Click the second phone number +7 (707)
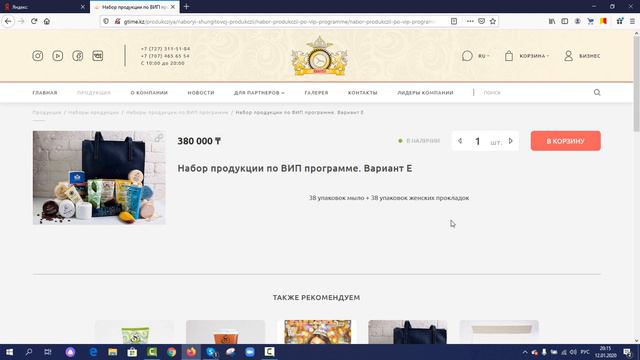The height and width of the screenshot is (360, 640). click(165, 56)
